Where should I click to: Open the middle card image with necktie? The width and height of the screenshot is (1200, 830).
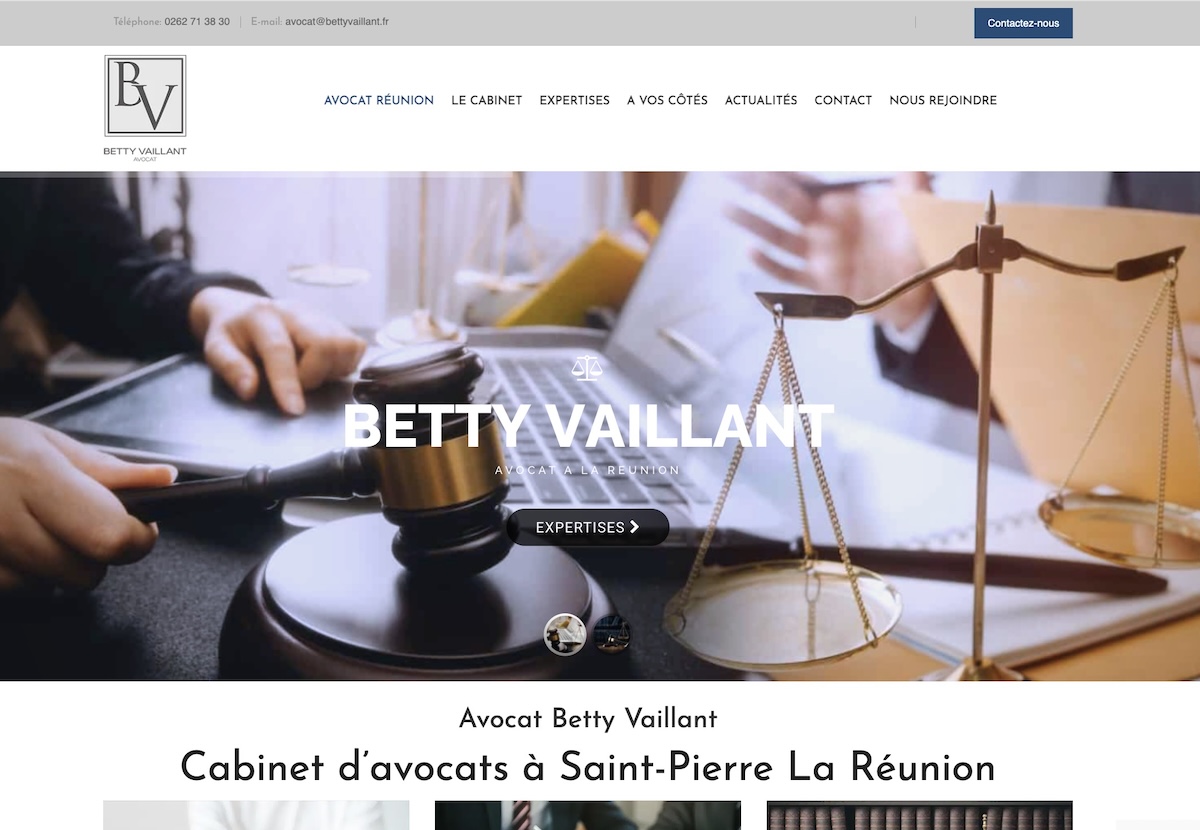tap(588, 815)
